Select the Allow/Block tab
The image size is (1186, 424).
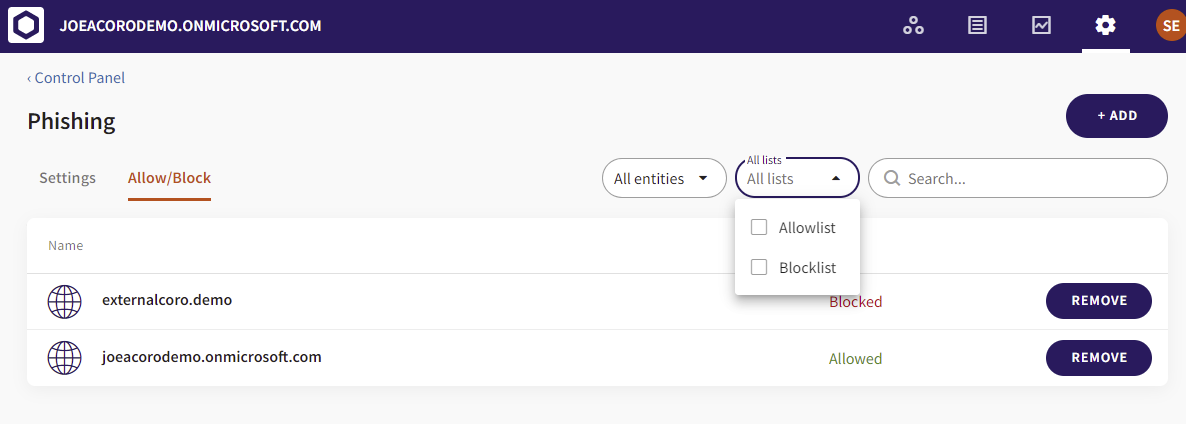pyautogui.click(x=169, y=178)
